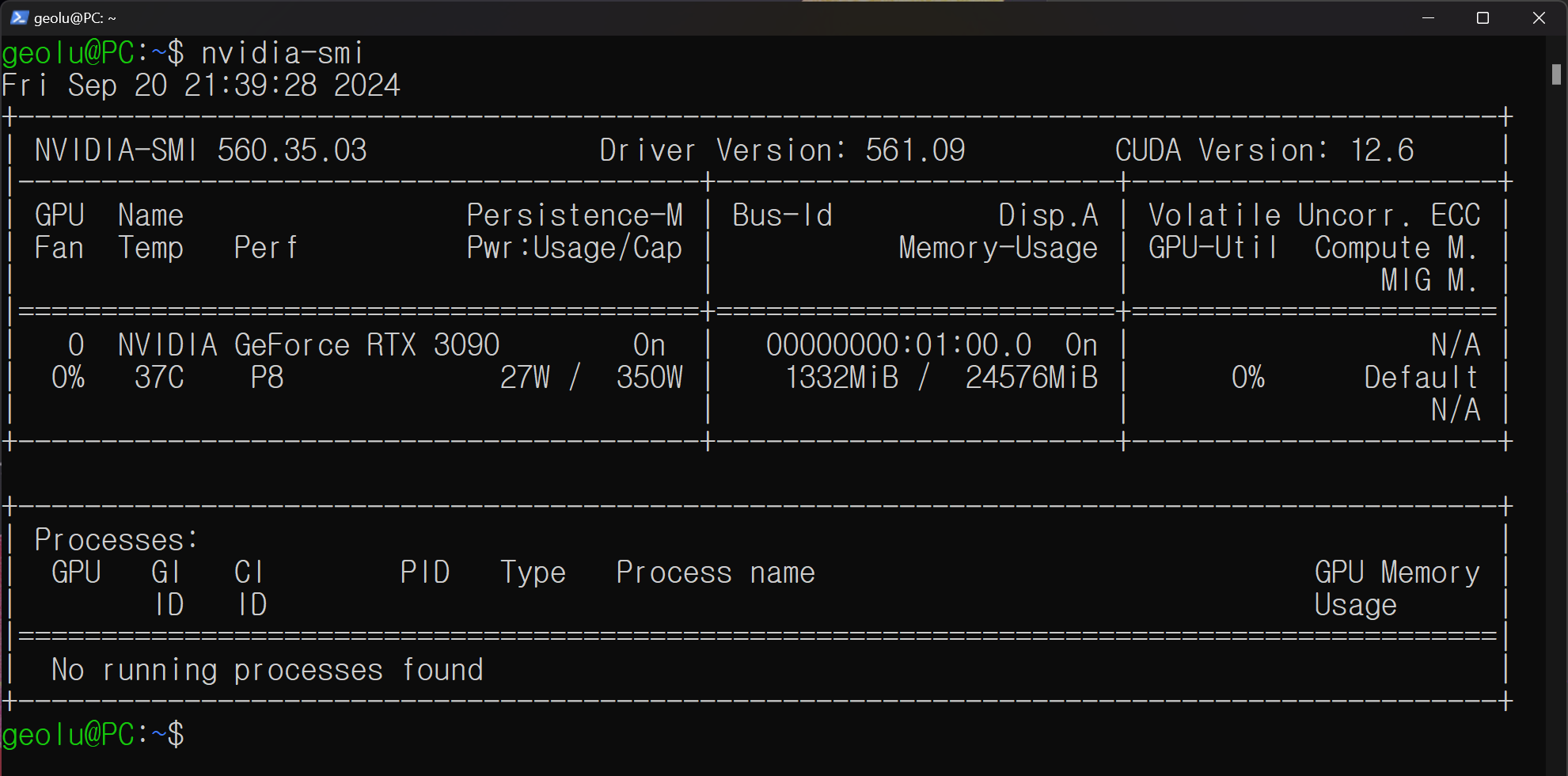Viewport: 1568px width, 776px height.
Task: Minimize the terminal window
Action: click(1429, 17)
